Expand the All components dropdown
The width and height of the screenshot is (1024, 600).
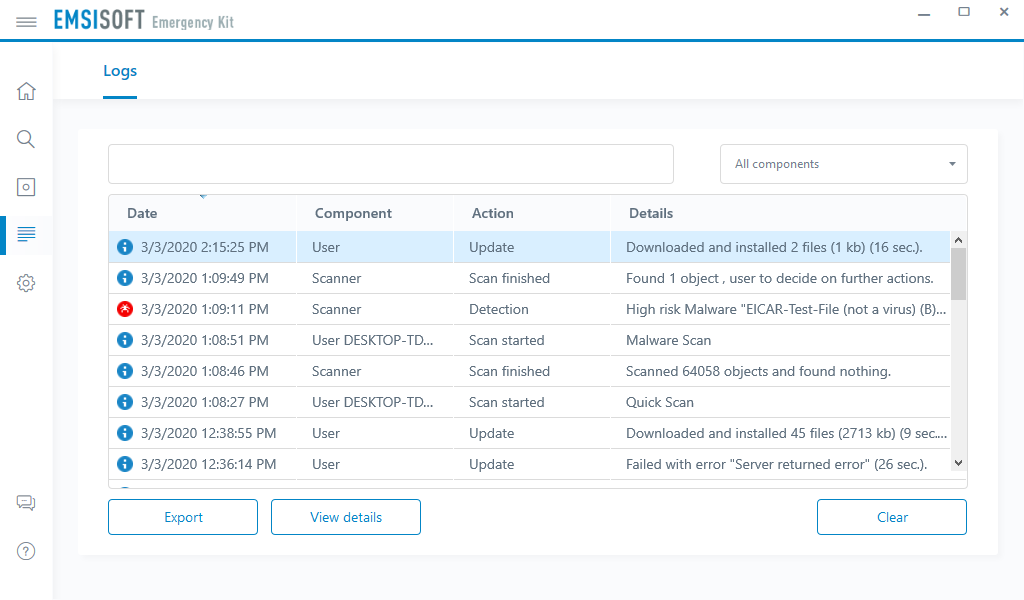click(843, 164)
